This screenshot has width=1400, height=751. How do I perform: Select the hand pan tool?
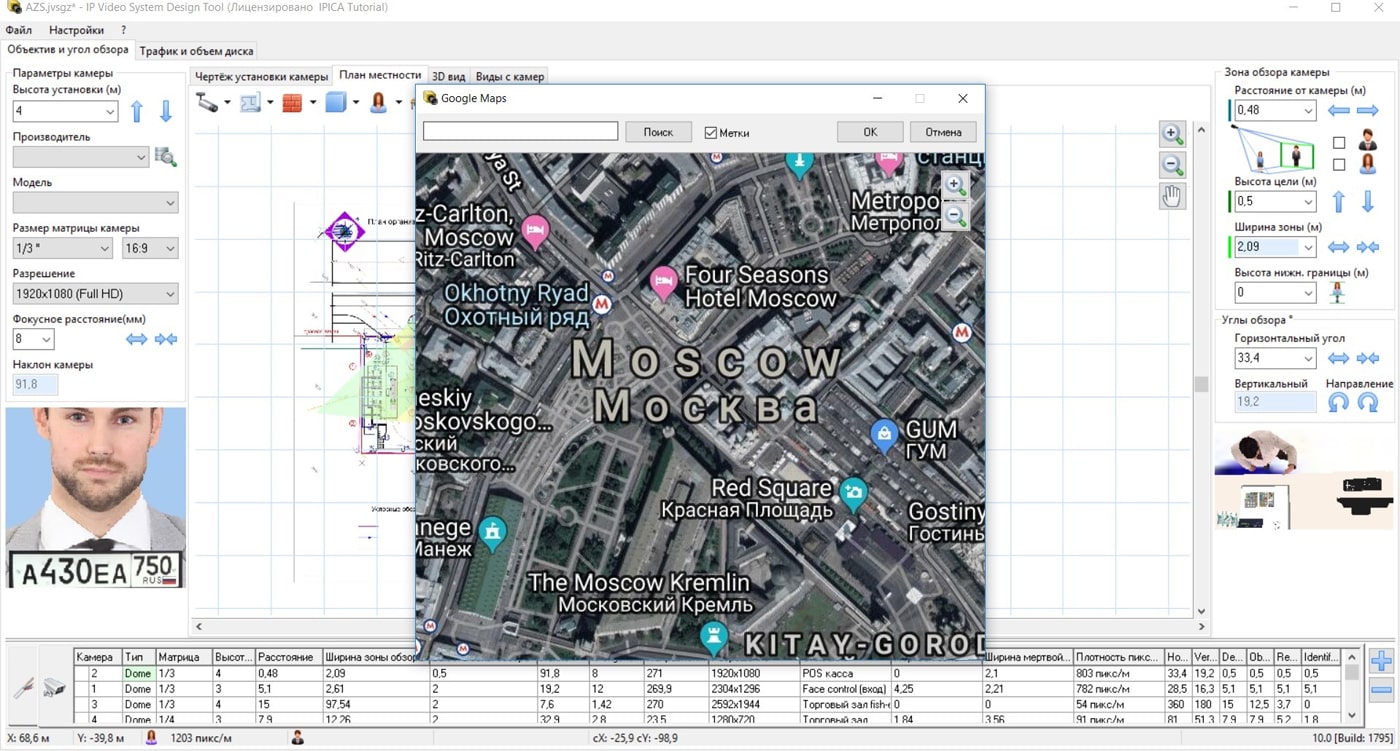tap(1172, 197)
